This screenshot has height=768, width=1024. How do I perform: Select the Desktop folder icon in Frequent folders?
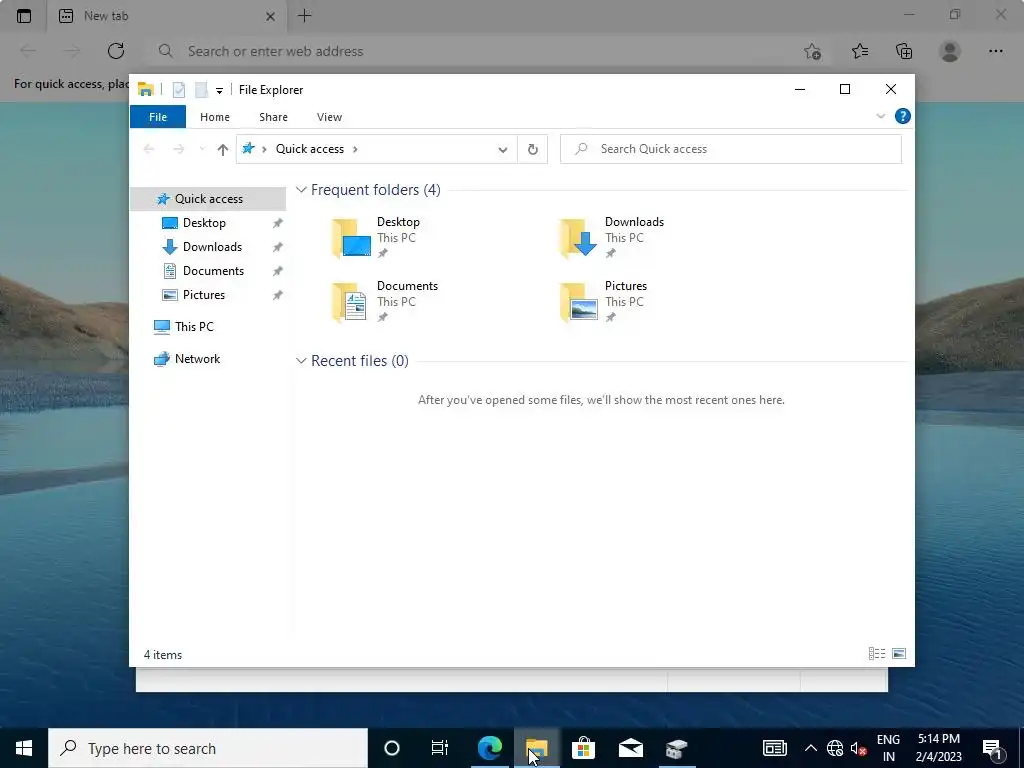[351, 238]
